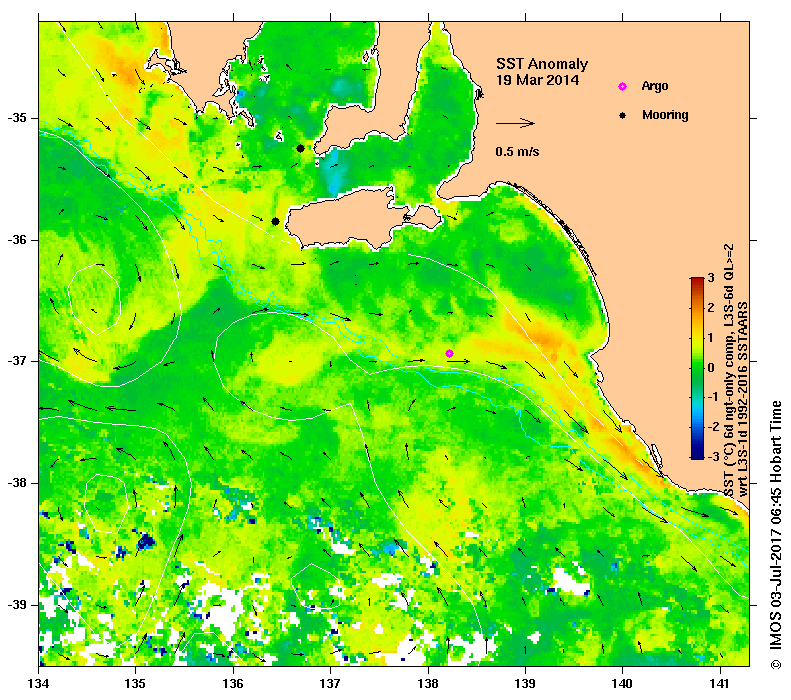Screen dimensions: 791x700
Task: Click latitude axis label '-35'
Action: (x=16, y=118)
